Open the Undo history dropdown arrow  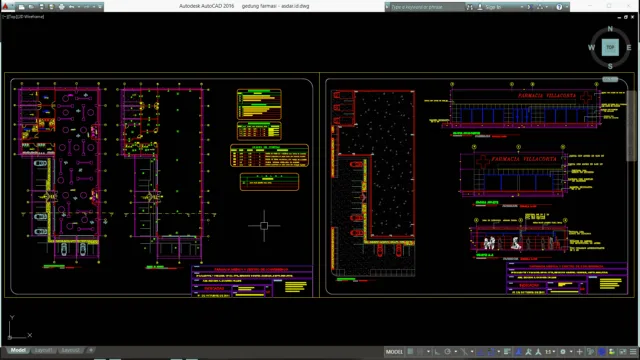pos(79,7)
